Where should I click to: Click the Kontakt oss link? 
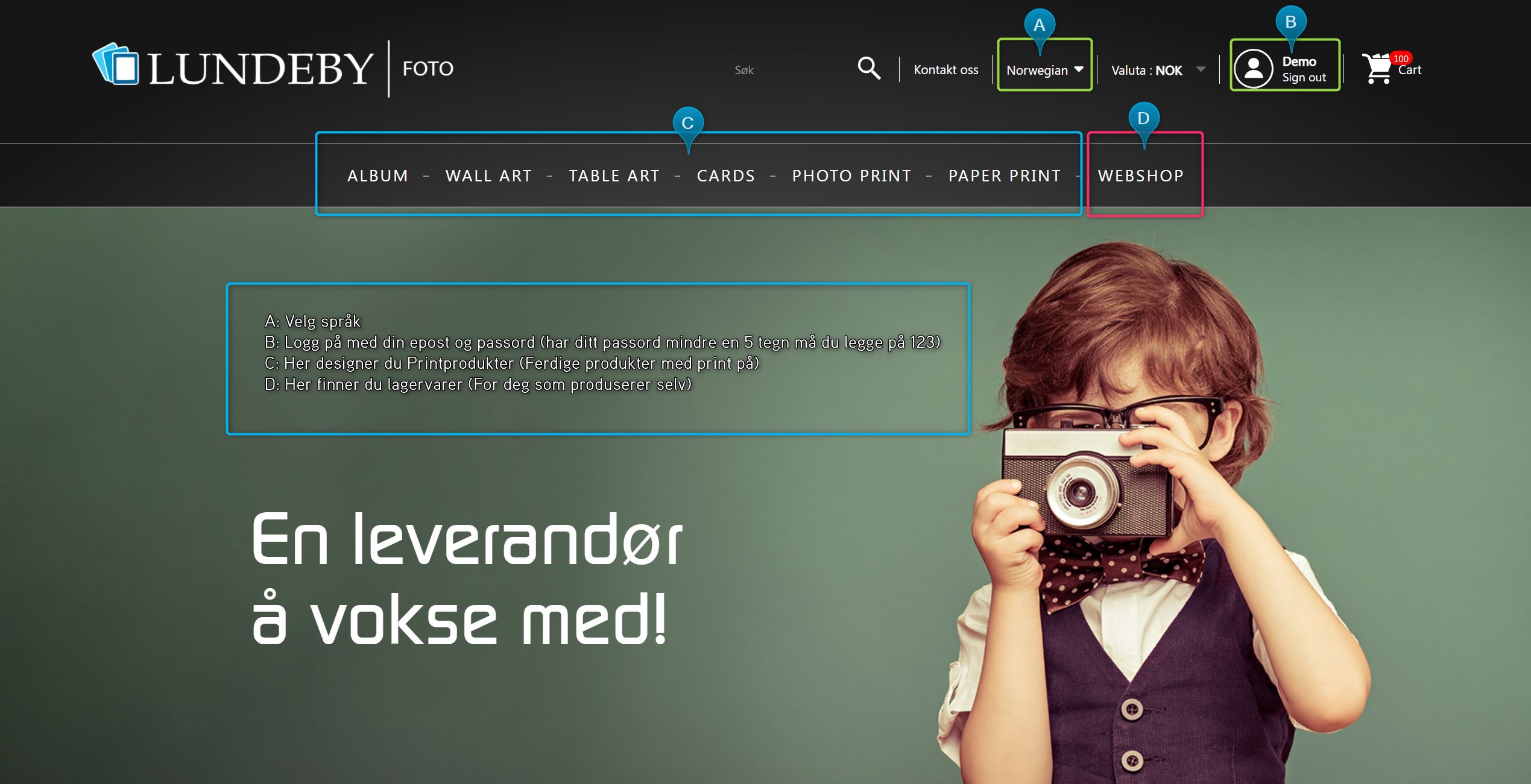click(945, 70)
